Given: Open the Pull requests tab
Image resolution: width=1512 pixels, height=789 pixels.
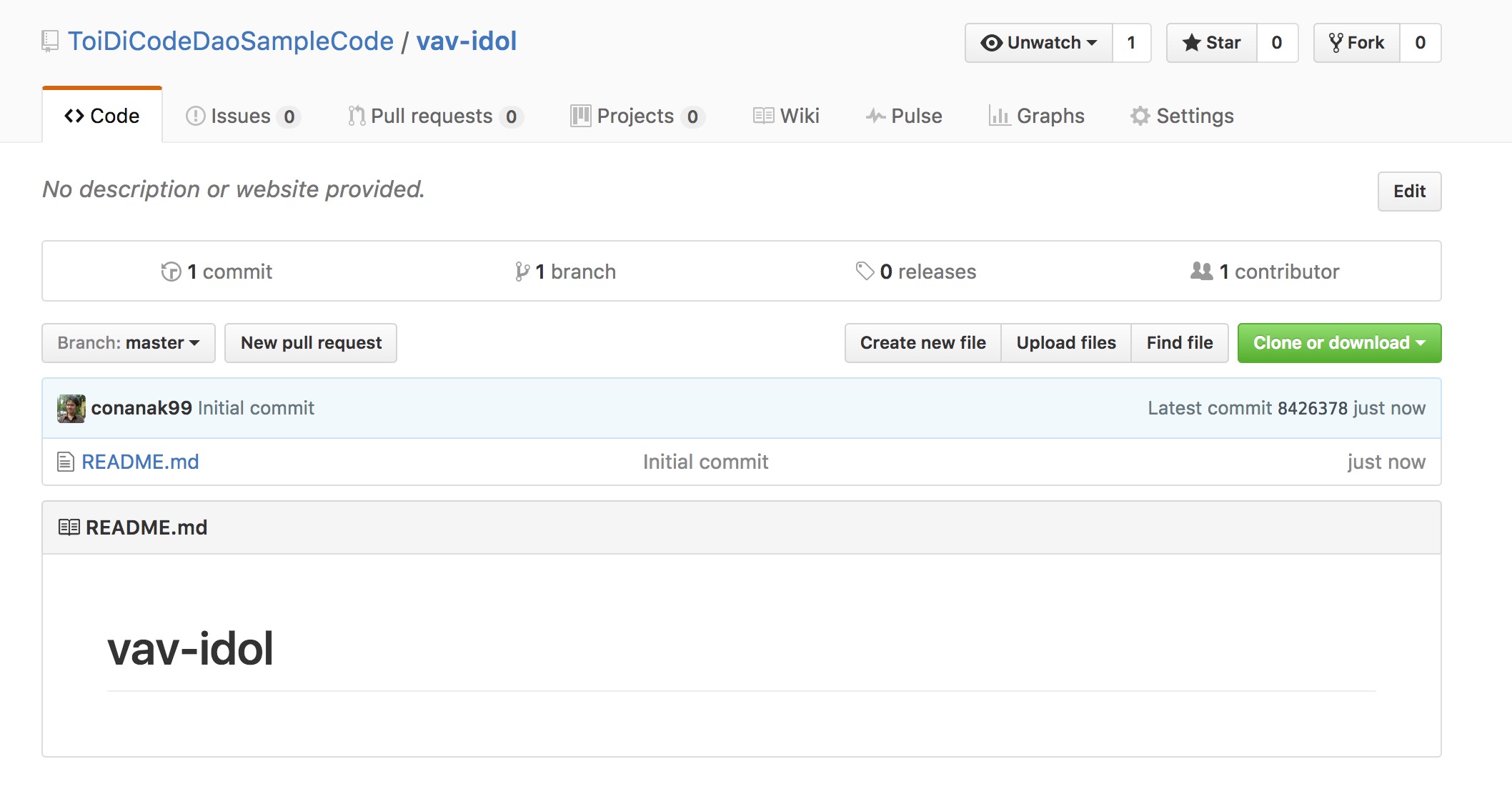Looking at the screenshot, I should [x=433, y=116].
